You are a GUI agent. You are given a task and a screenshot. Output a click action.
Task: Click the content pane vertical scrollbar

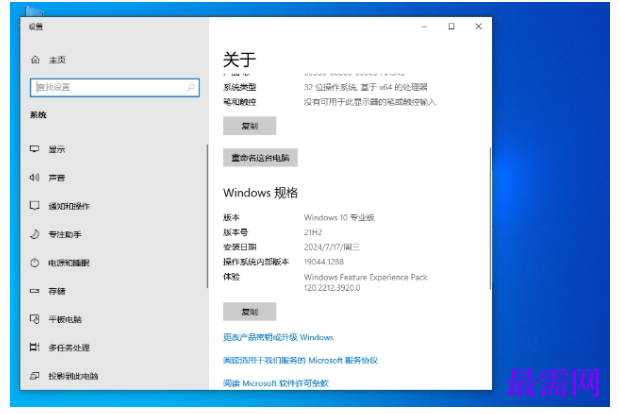pos(490,218)
